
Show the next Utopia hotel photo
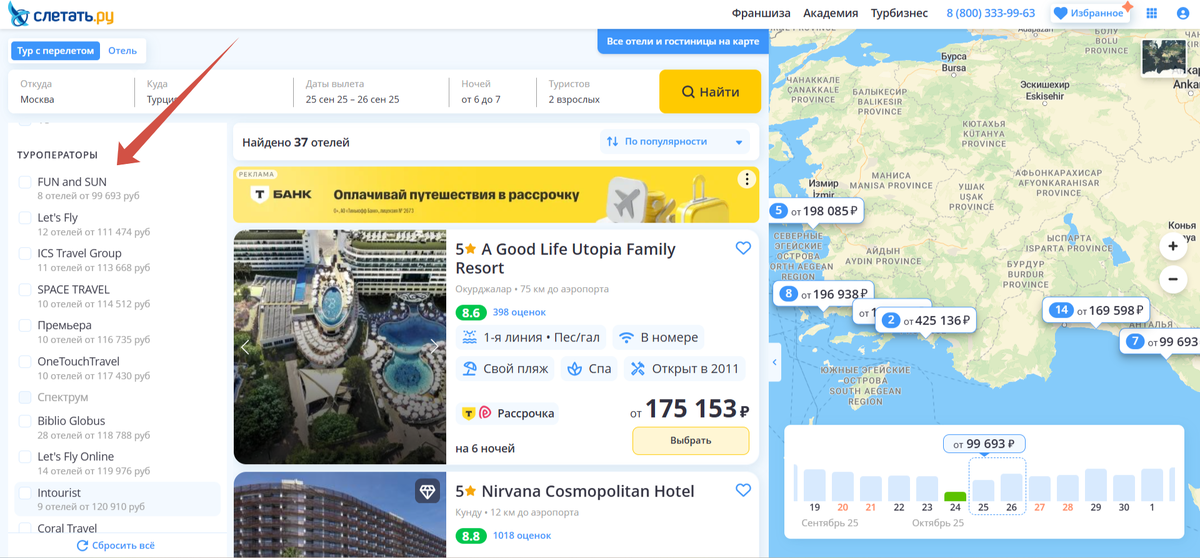coord(434,347)
